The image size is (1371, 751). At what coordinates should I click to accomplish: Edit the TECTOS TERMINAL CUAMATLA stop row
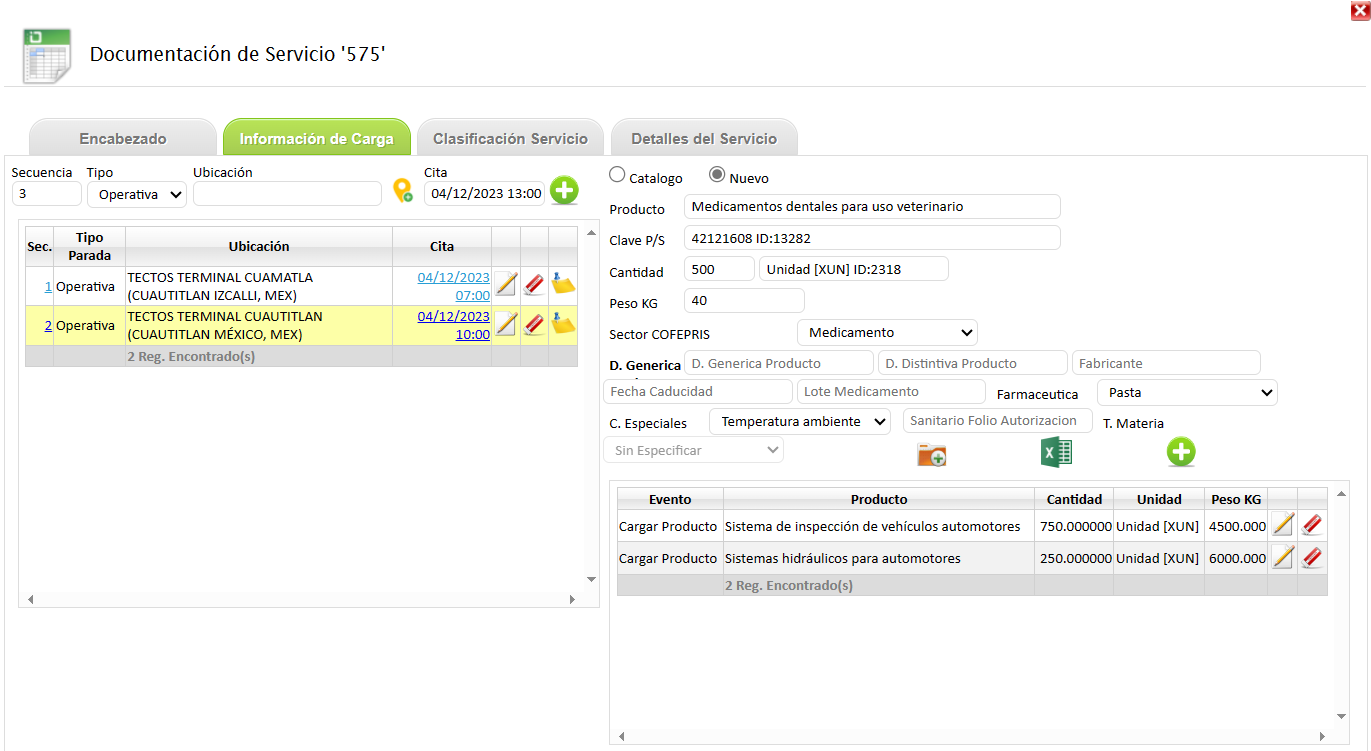[x=506, y=285]
